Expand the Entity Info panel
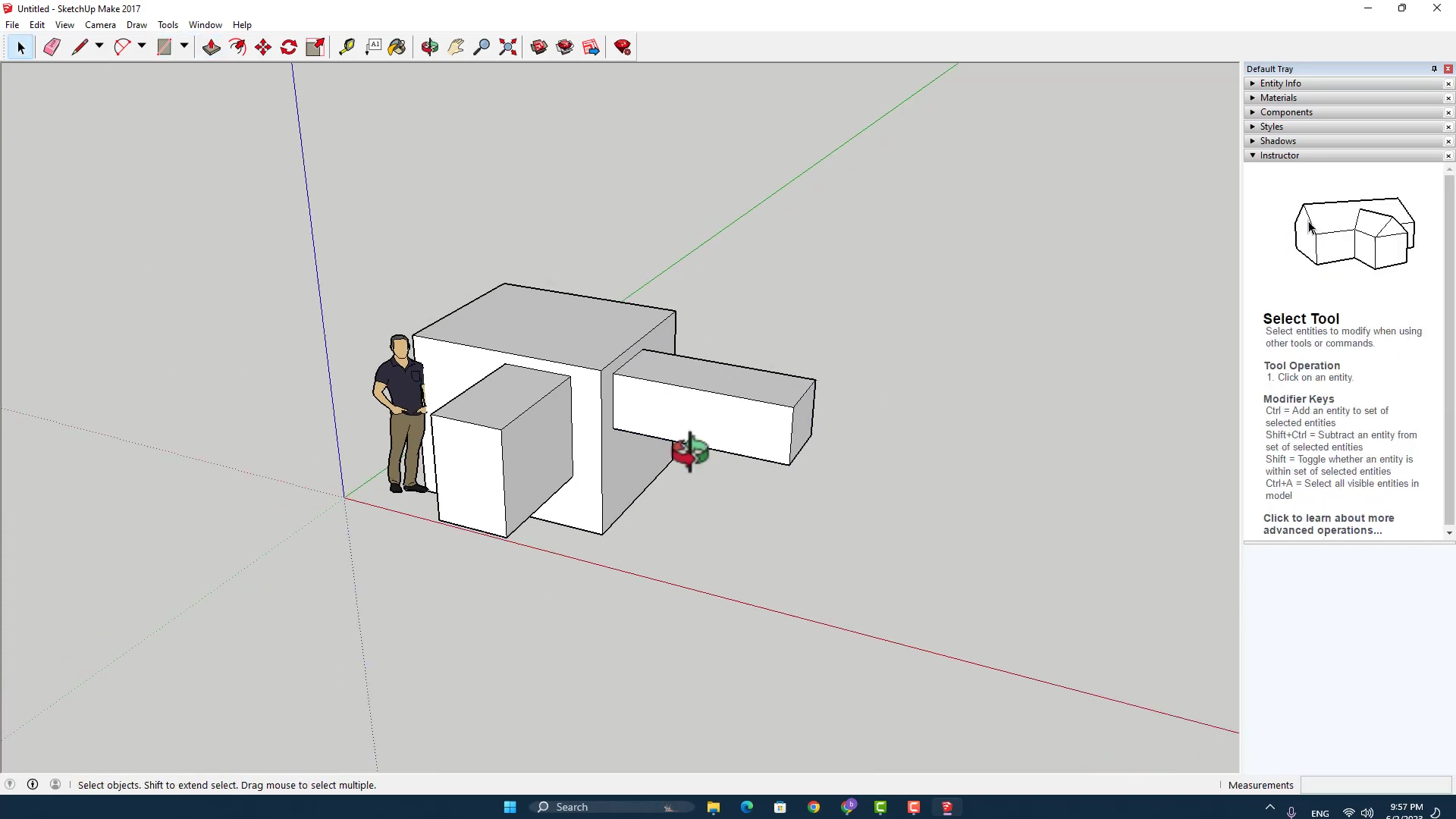This screenshot has width=1456, height=819. tap(1280, 83)
